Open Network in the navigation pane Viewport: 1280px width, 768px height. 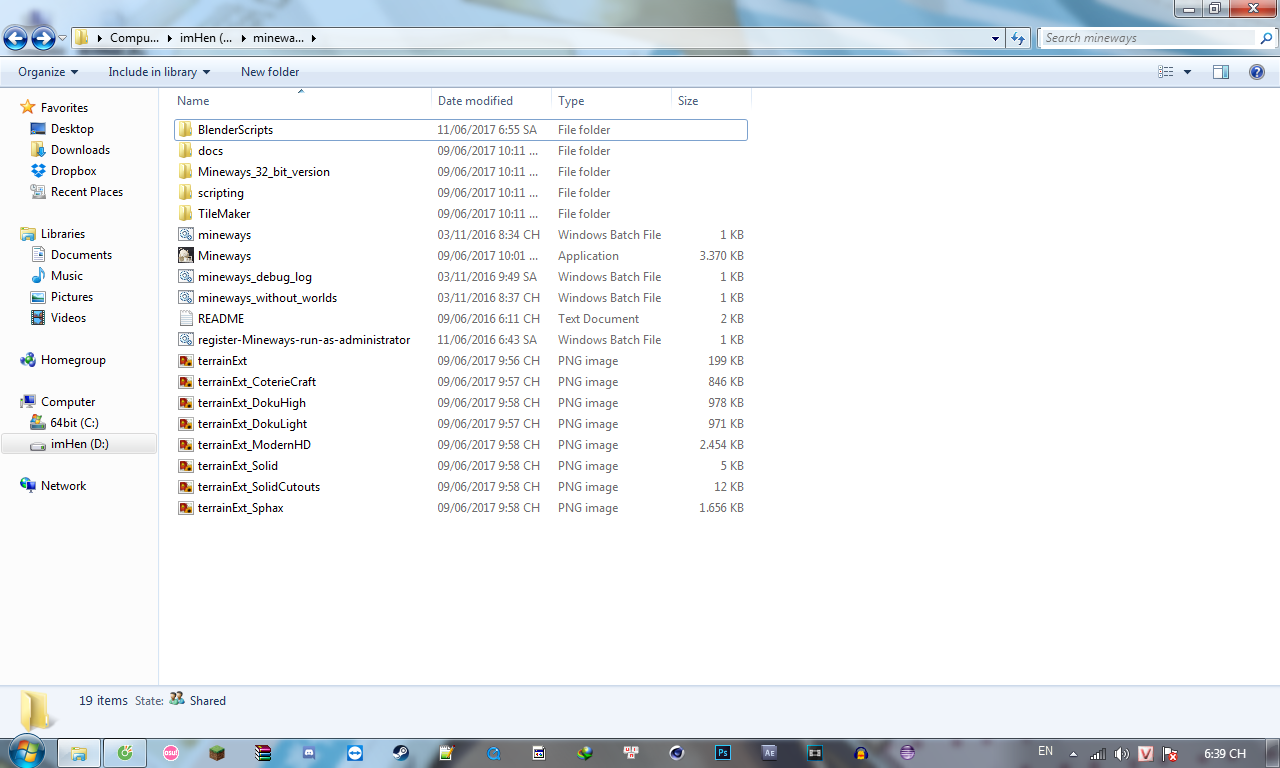[x=63, y=486]
